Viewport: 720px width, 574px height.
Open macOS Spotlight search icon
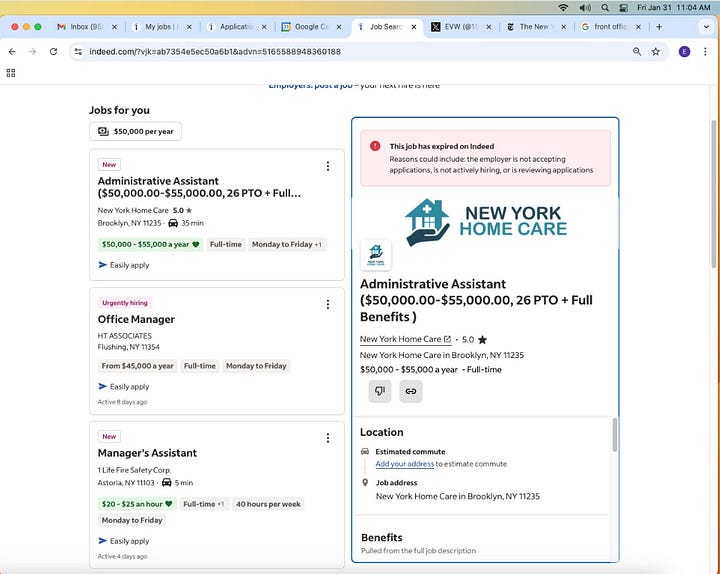tap(605, 7)
